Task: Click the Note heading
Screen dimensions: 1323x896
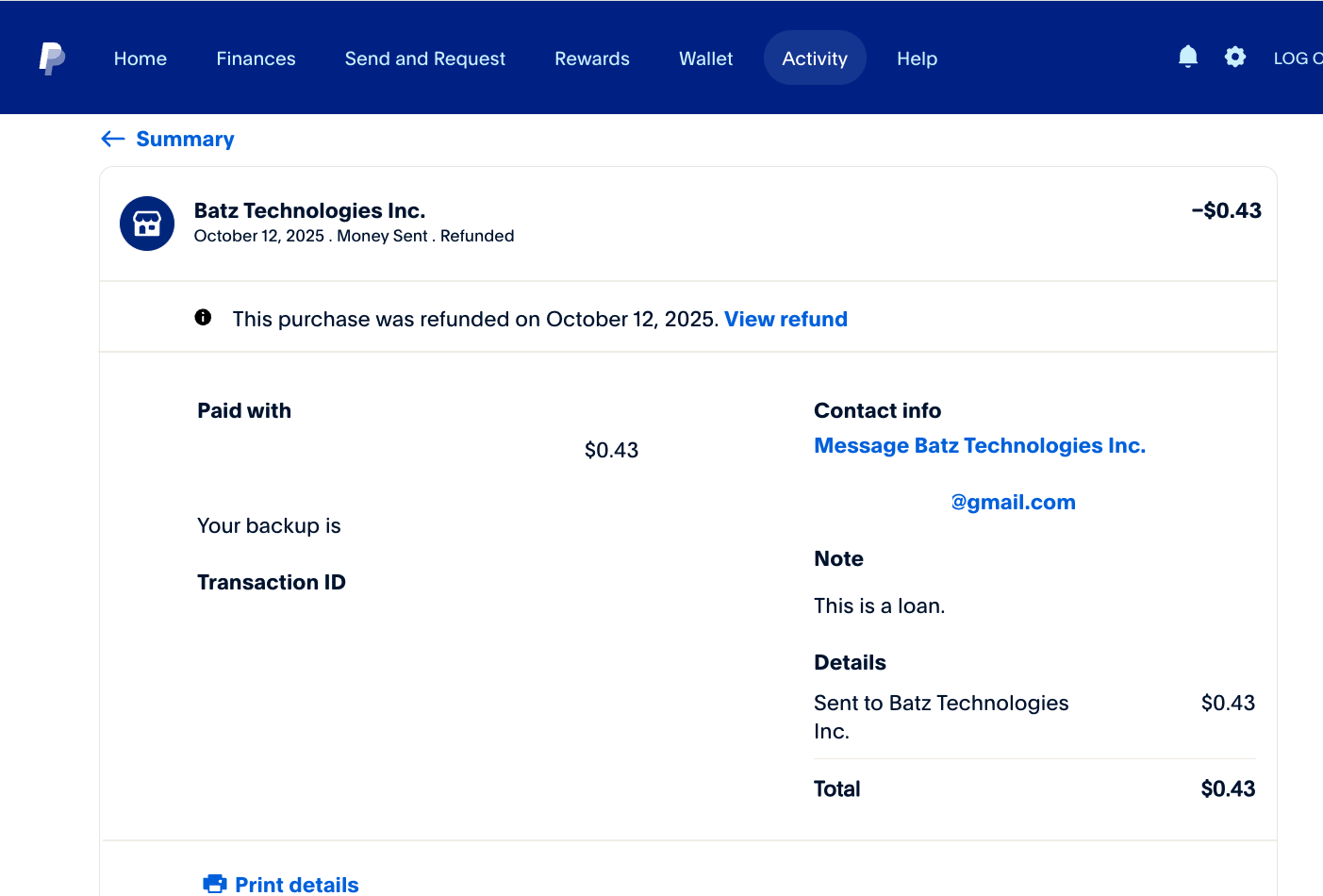Action: coord(838,558)
